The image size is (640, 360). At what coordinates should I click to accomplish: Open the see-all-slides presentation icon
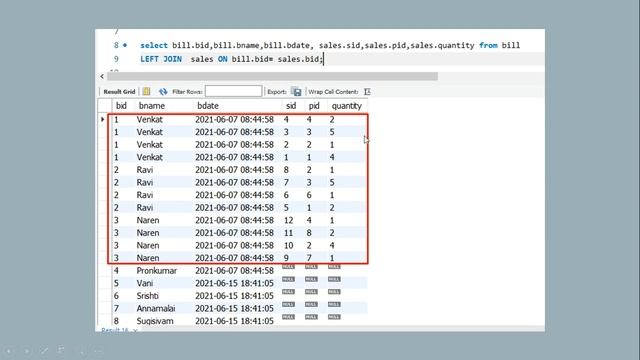coord(62,350)
